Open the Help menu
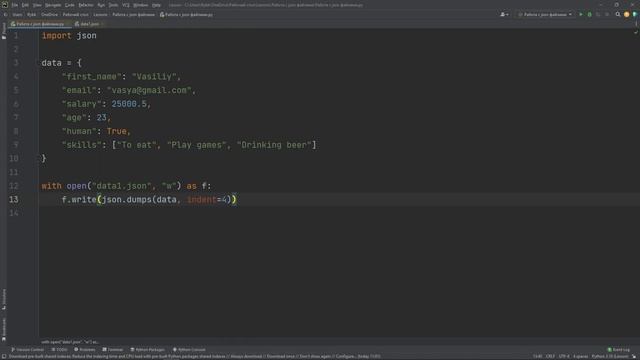 156,5
